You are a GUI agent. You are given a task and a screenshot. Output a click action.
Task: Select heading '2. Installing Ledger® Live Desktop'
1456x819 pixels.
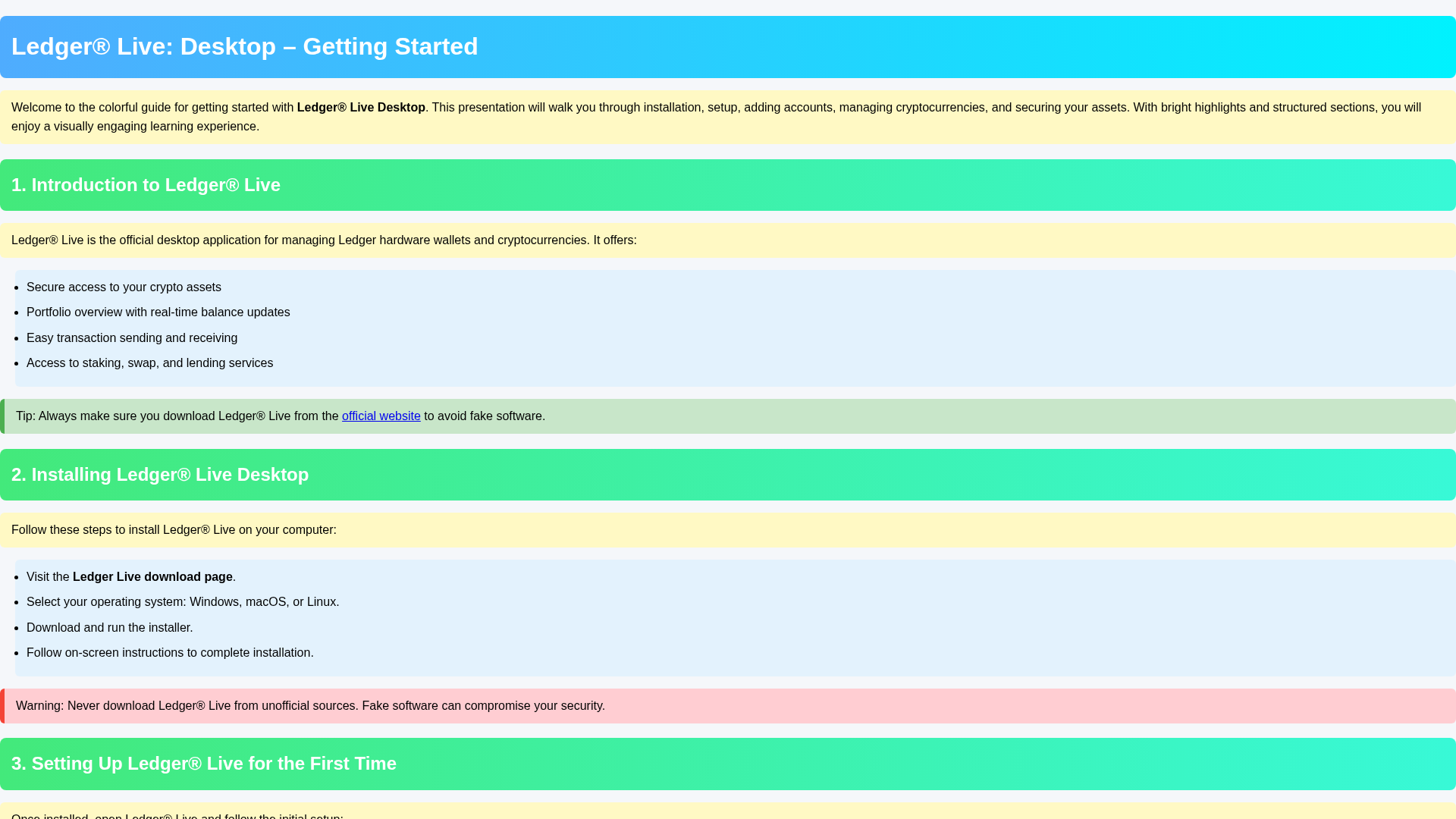[160, 475]
